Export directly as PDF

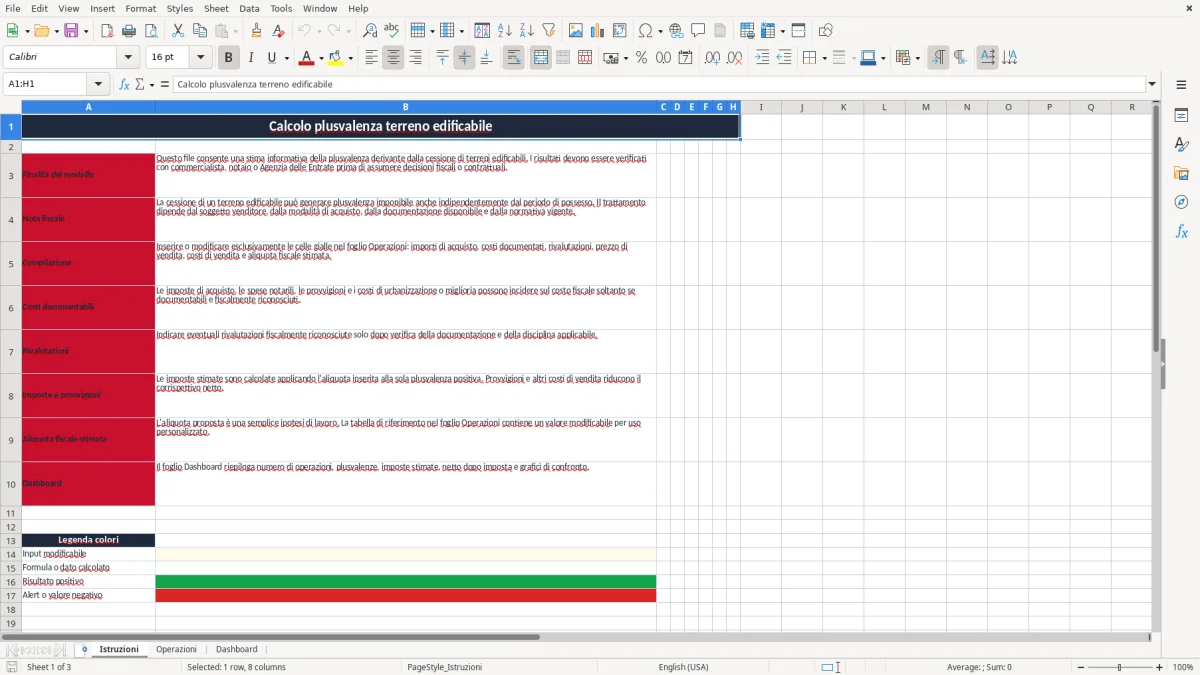(107, 31)
